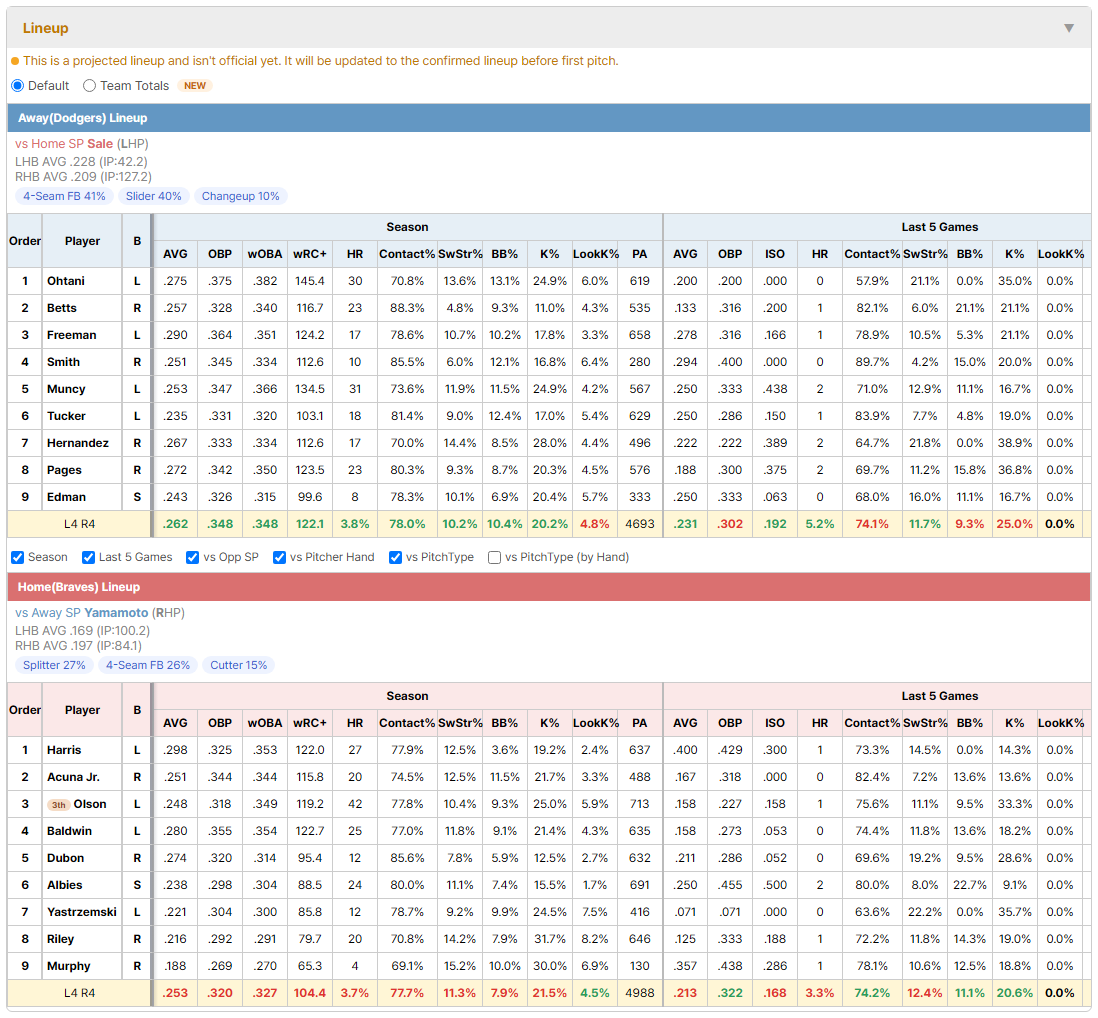Enable vs PitchType (by Hand) checkbox
Viewport: 1098px width, 1018px height.
click(494, 557)
